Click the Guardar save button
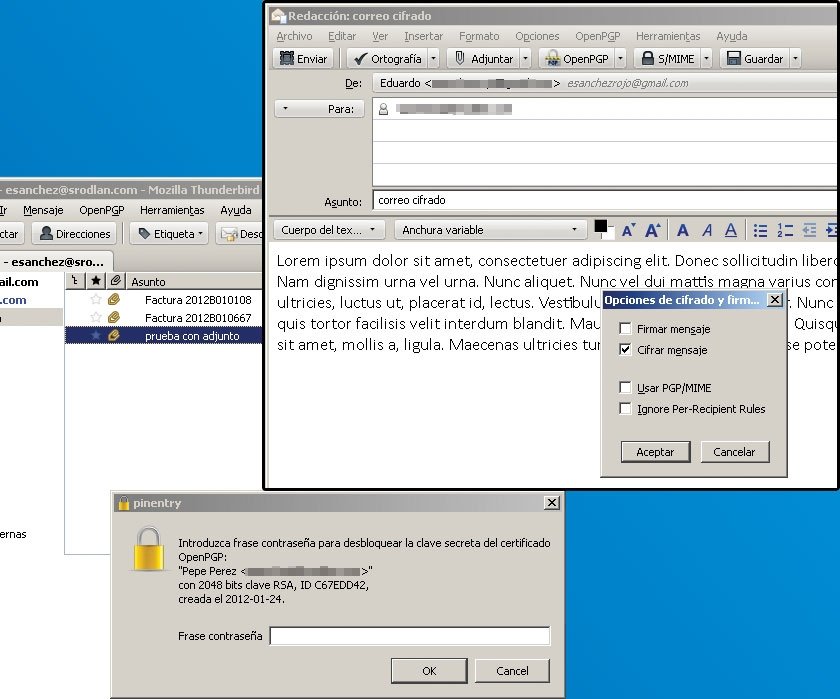The image size is (840, 699). pos(754,58)
